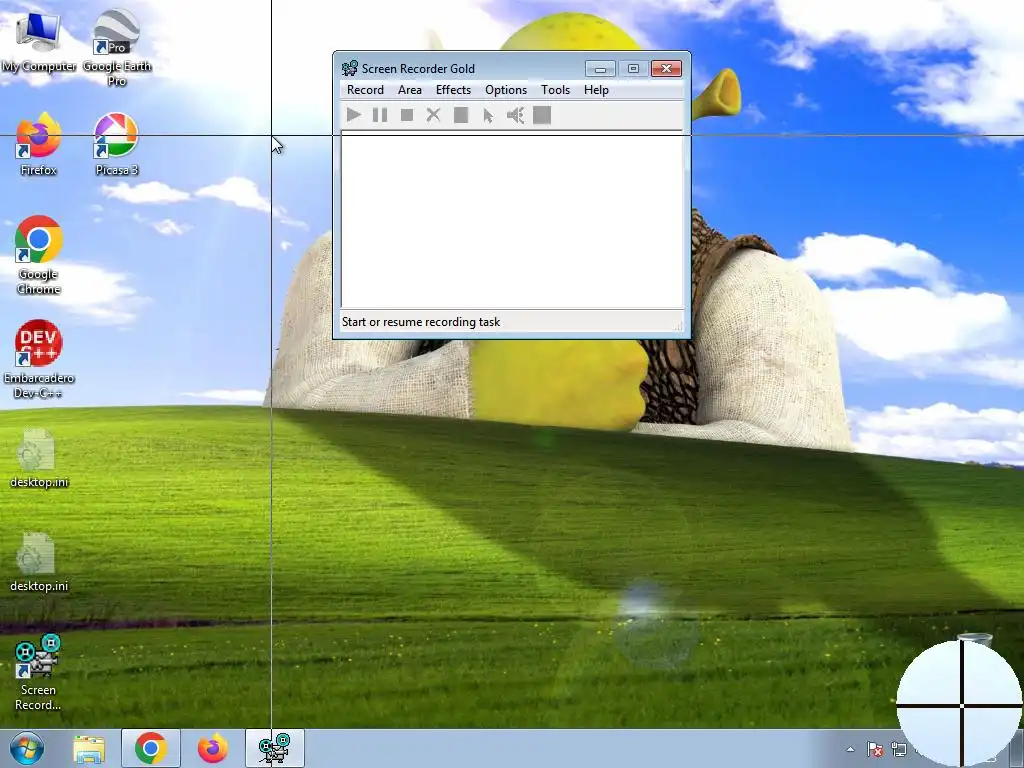
Task: Show hidden tray icons with the arrow
Action: [x=850, y=750]
